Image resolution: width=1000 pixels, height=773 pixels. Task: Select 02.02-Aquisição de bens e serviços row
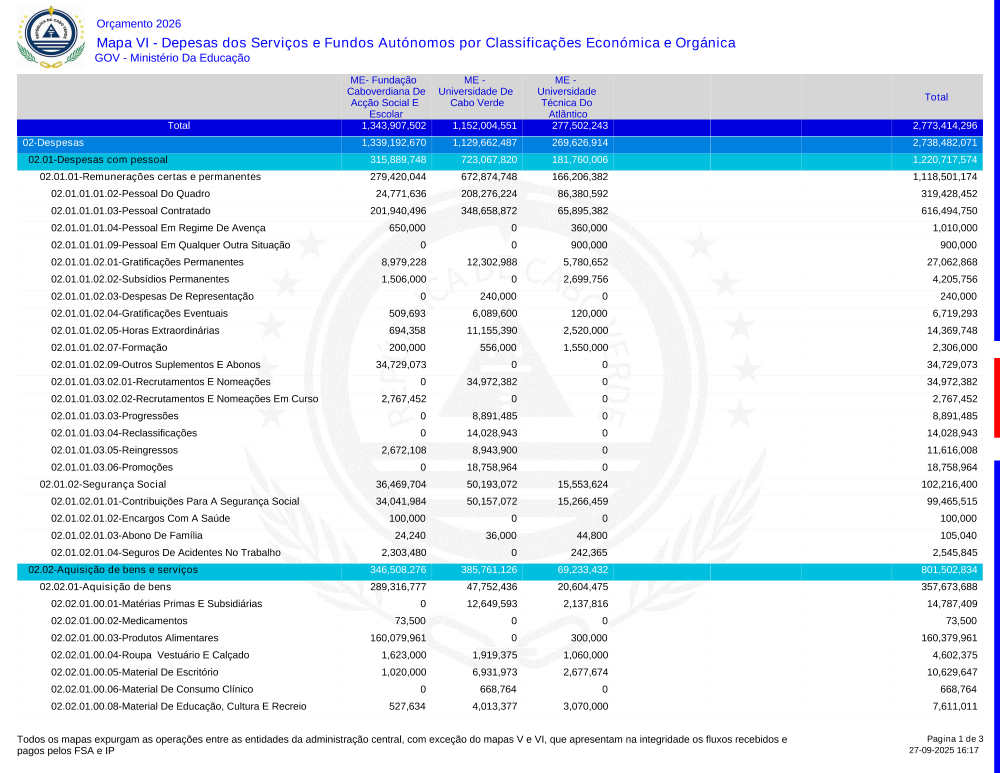(113, 570)
